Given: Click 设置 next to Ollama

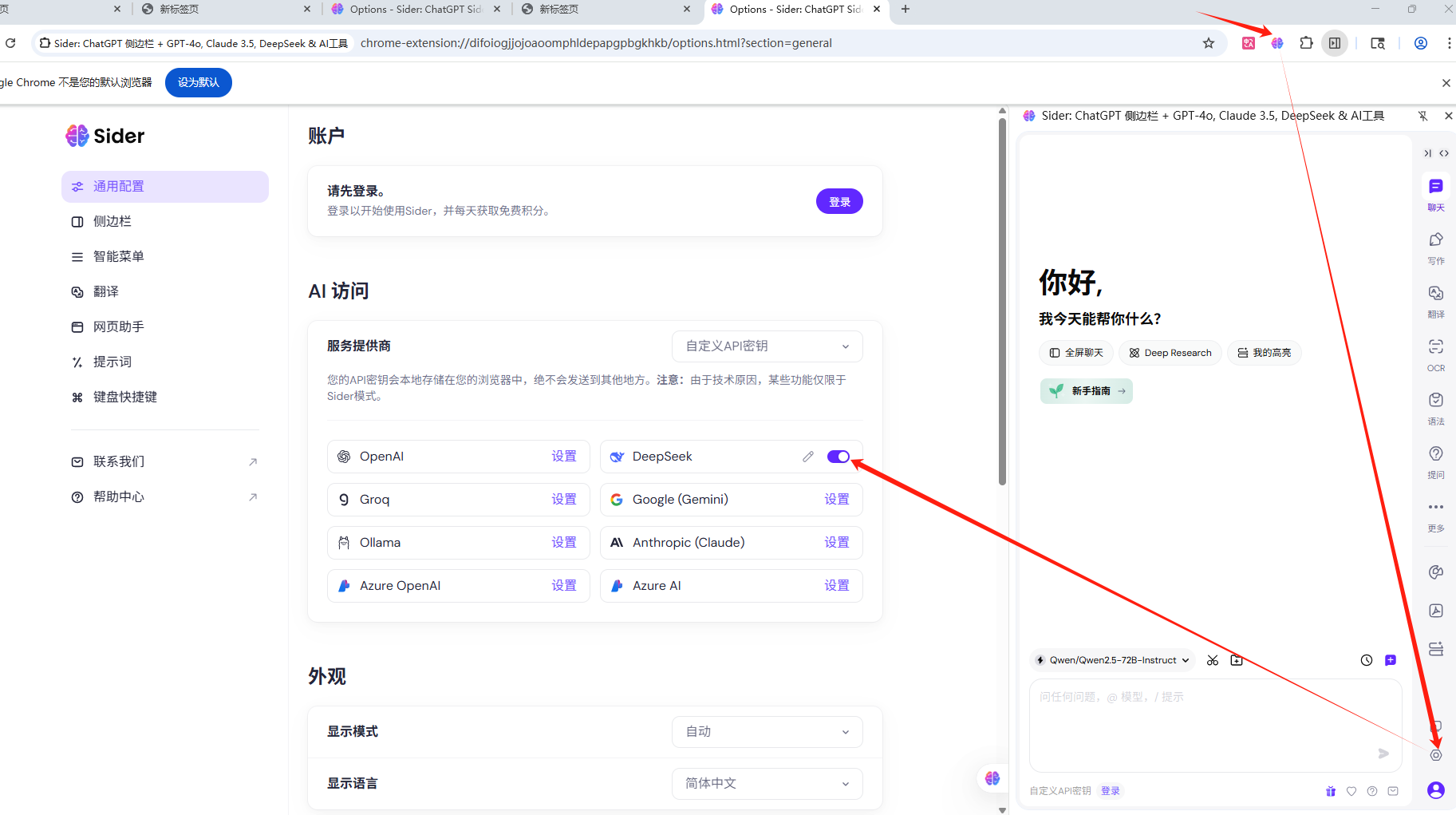Looking at the screenshot, I should point(564,543).
